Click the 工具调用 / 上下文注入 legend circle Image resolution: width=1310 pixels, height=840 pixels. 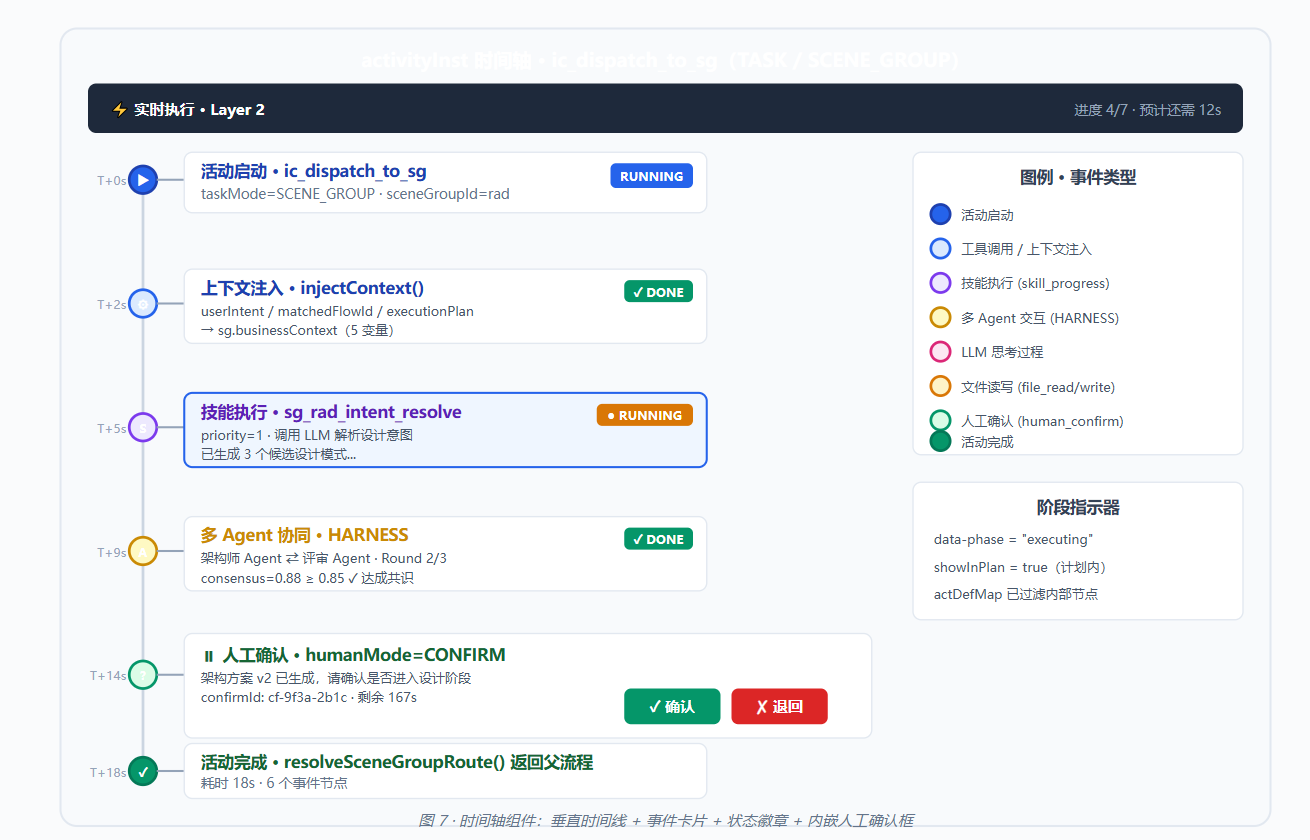[x=940, y=248]
